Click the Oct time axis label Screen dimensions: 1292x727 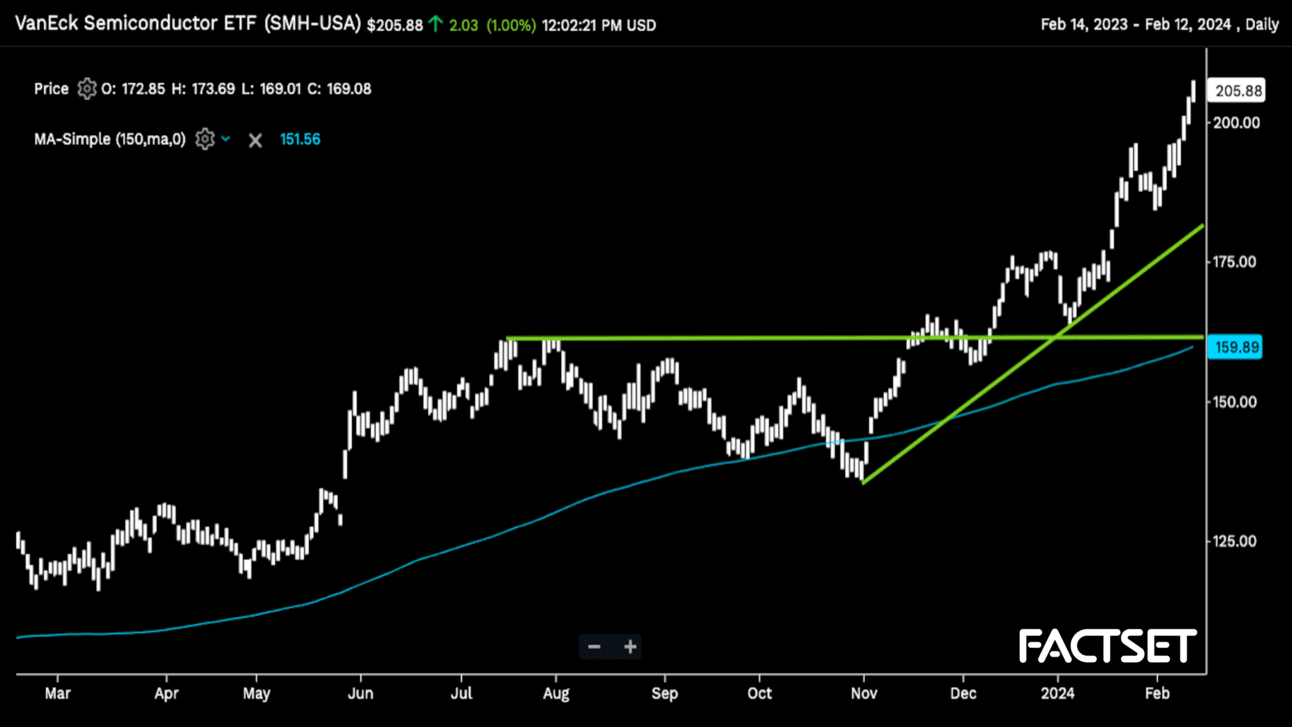760,693
